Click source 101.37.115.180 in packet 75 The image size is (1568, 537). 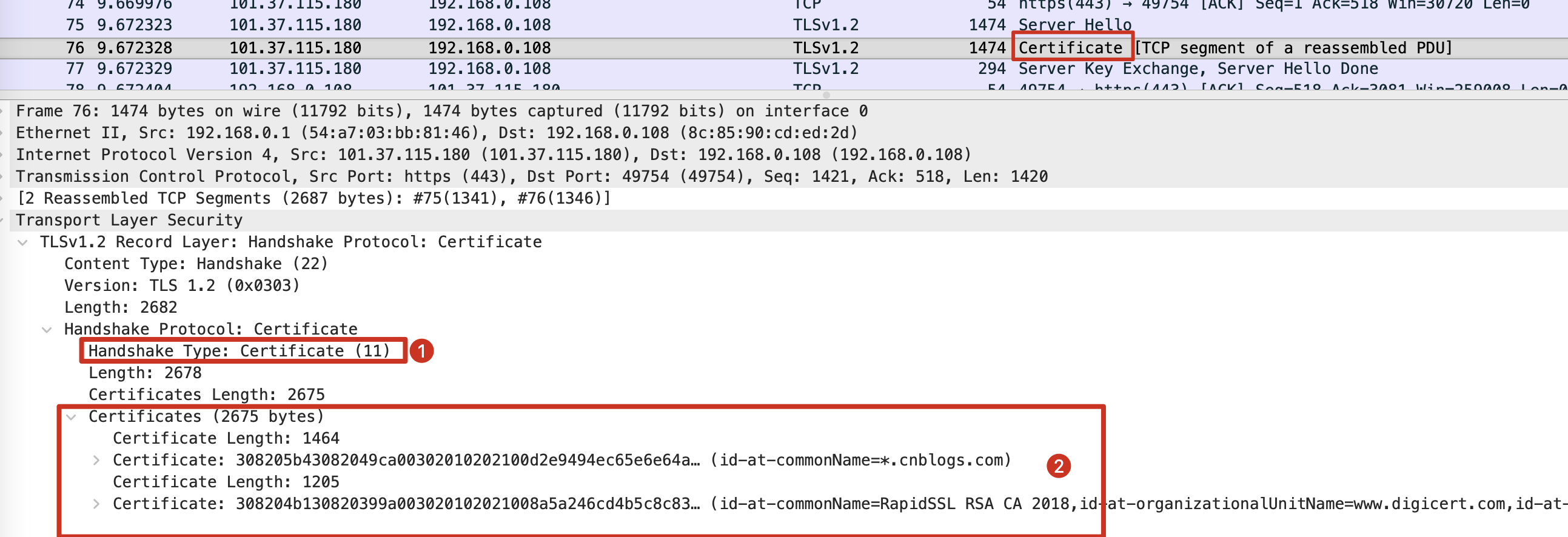tap(295, 25)
